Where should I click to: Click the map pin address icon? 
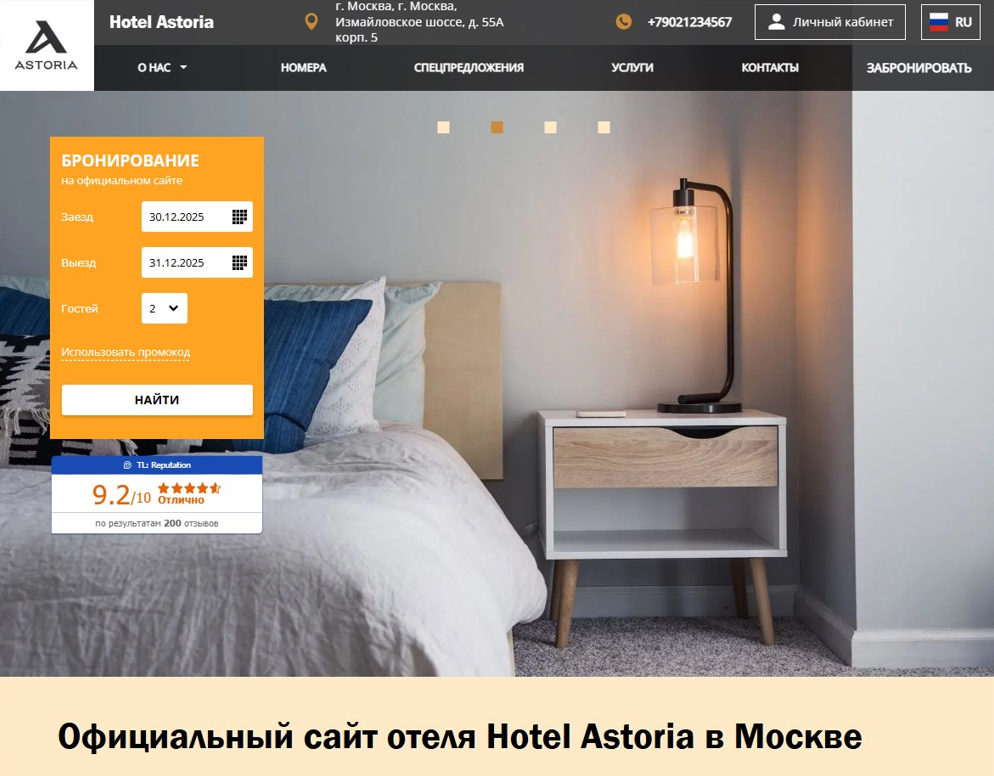tap(311, 22)
